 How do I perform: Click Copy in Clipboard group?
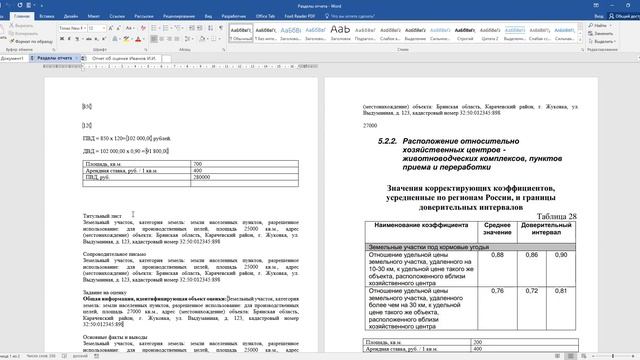(x=23, y=33)
